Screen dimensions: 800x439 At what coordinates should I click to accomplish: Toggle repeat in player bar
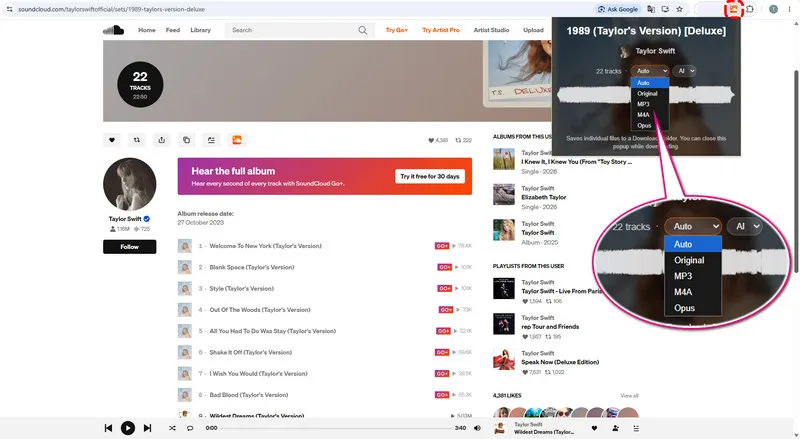click(x=190, y=428)
